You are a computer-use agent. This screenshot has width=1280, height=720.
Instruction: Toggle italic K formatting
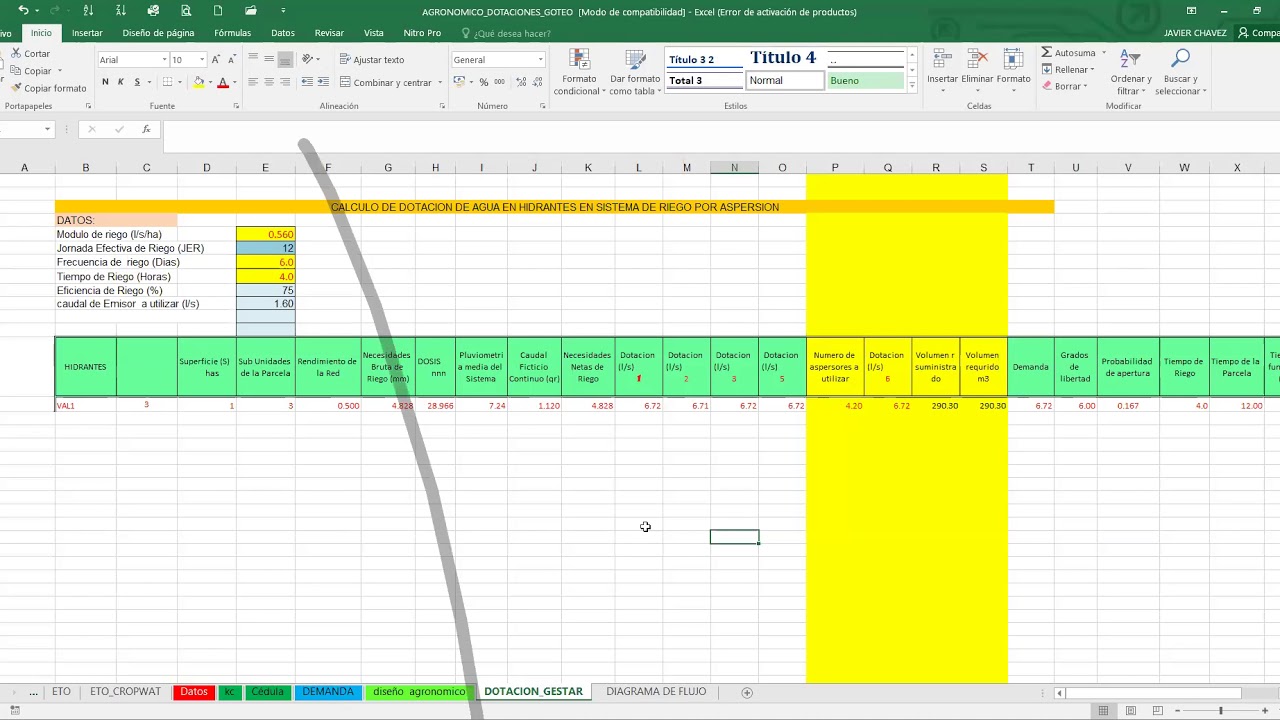tap(120, 82)
